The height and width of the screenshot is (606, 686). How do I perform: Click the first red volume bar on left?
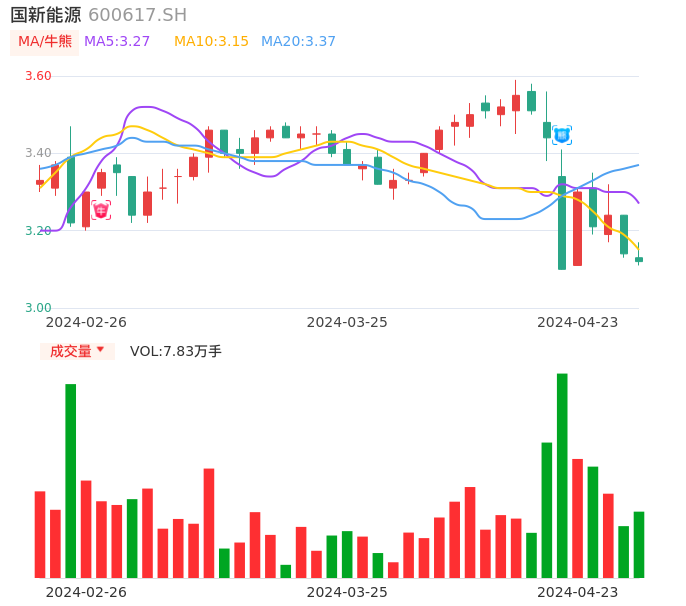(40, 534)
